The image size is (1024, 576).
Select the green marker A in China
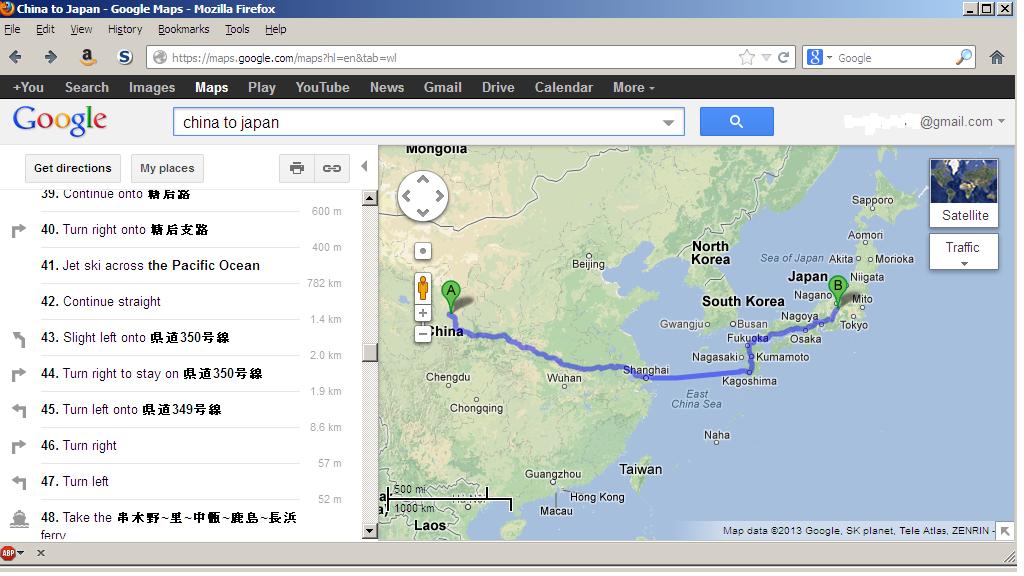tap(451, 296)
